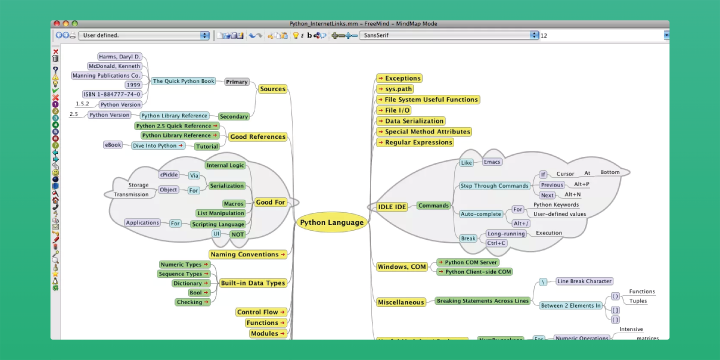This screenshot has height=360, width=720.
Task: Add the yellow smiley face icon
Action: tap(56, 172)
